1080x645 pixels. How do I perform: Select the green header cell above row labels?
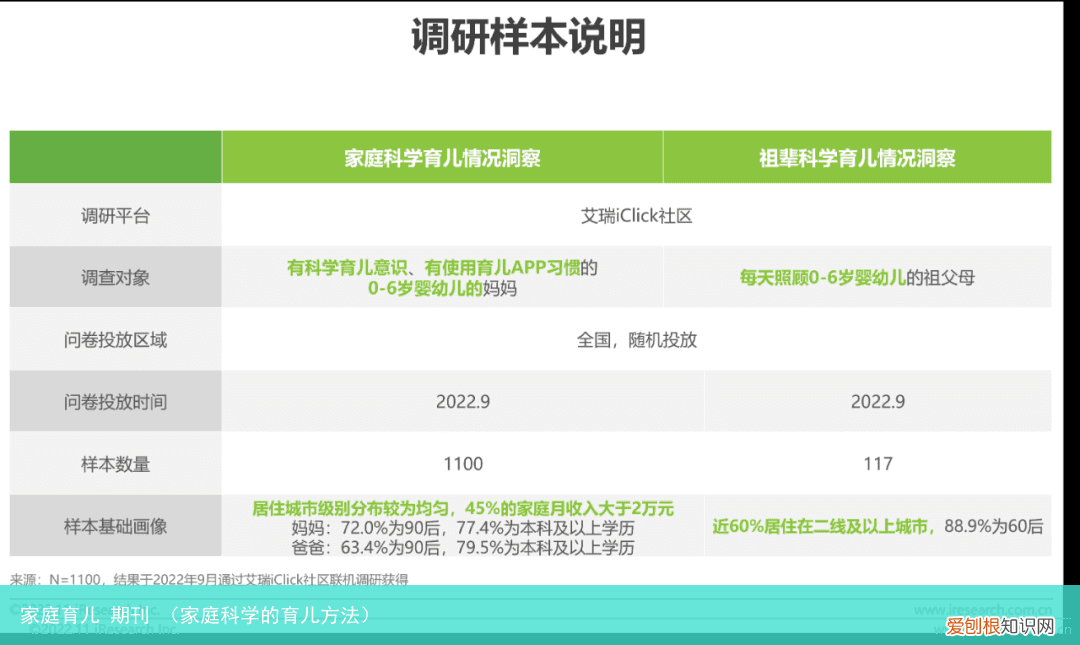114,156
